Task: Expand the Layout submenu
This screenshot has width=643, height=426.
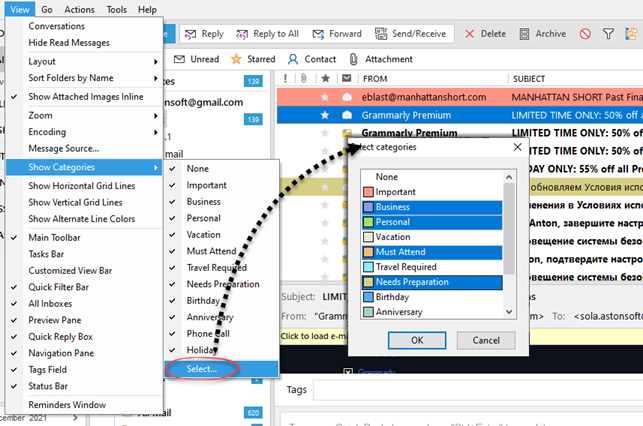Action: pyautogui.click(x=156, y=62)
